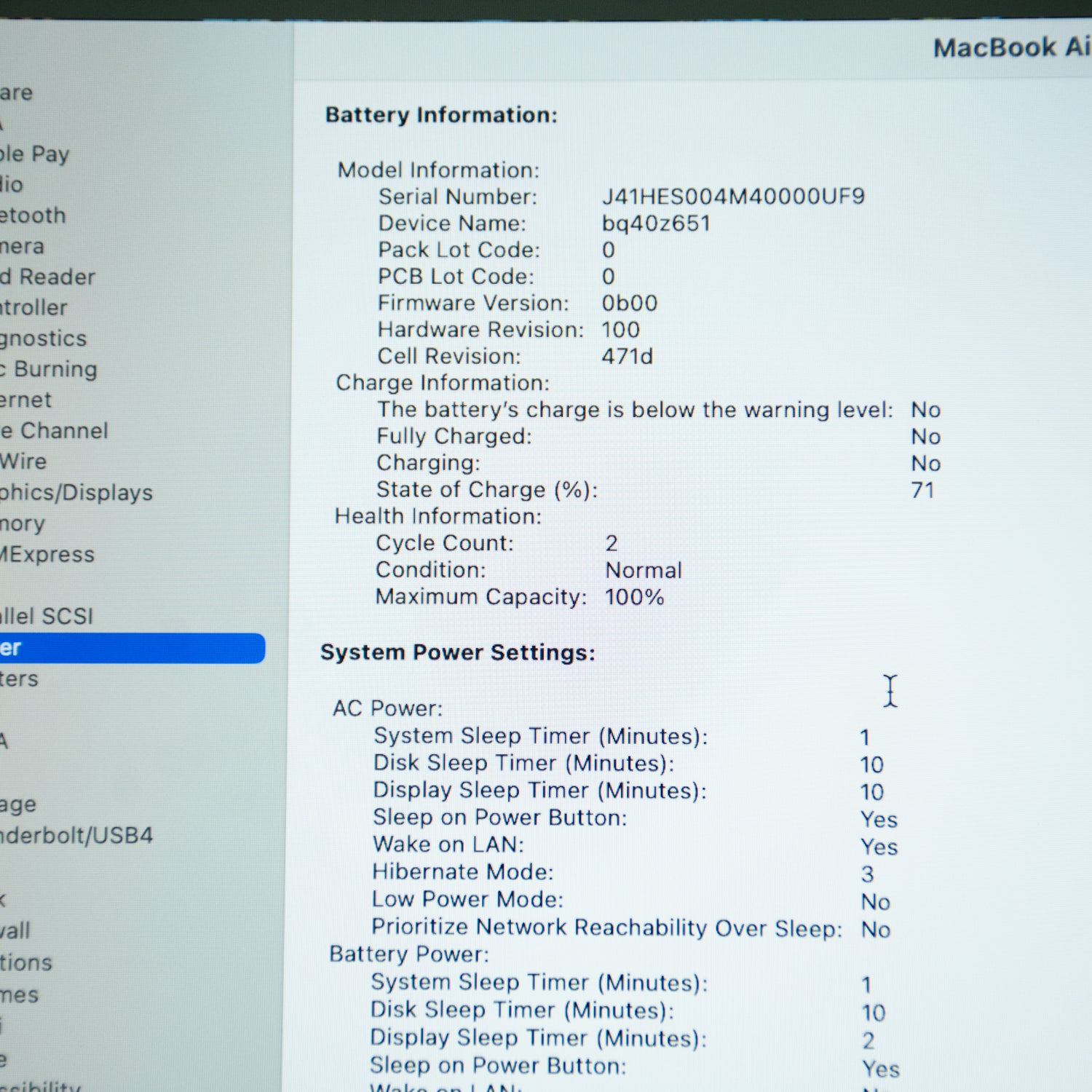This screenshot has width=1092, height=1092.
Task: Open the Memory sidebar entry
Action: [x=23, y=523]
